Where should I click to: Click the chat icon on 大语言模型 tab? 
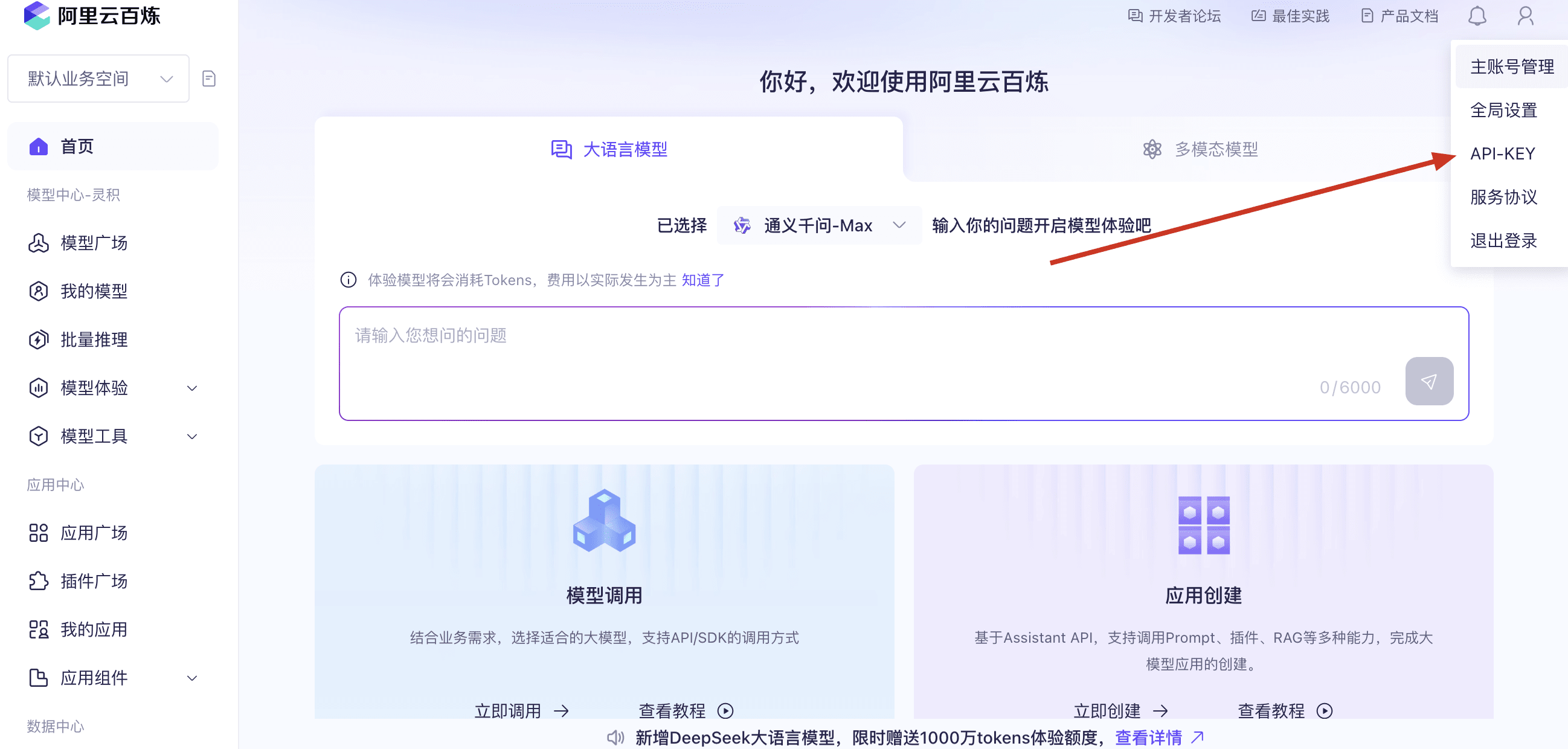click(561, 149)
